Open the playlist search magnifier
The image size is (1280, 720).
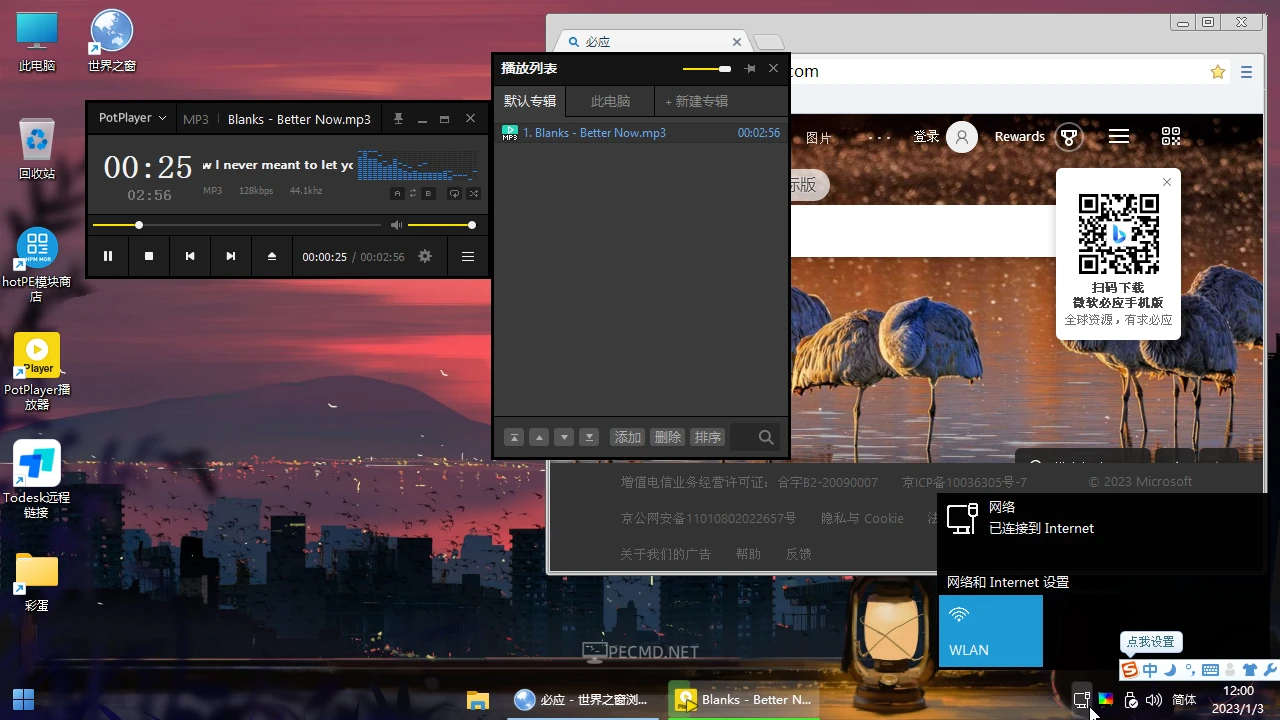[766, 437]
